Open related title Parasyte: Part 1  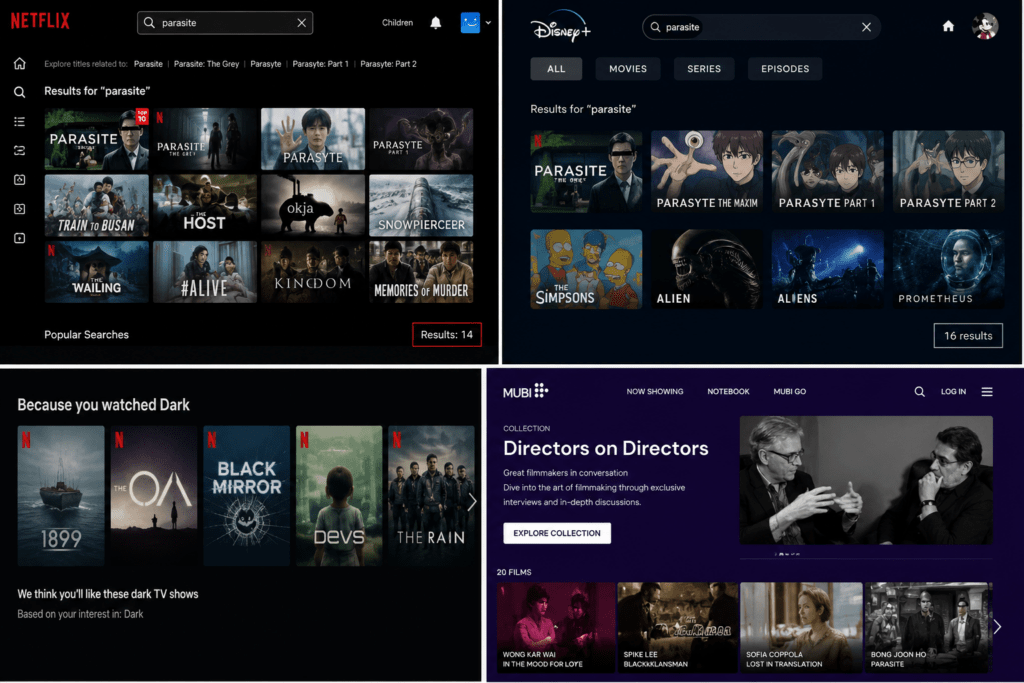coord(320,64)
